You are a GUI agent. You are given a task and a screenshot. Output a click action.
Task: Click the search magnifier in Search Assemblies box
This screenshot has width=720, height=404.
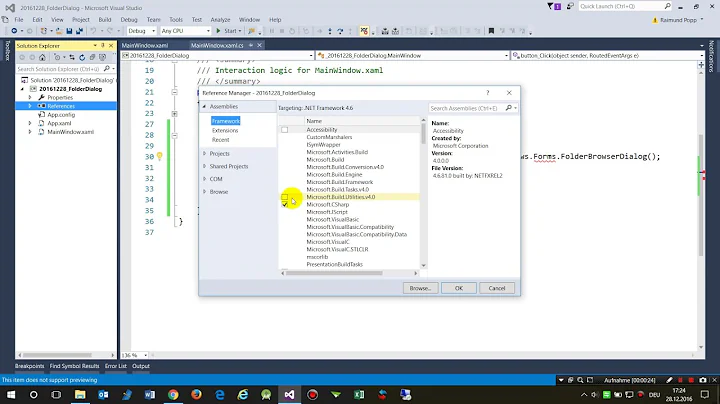[x=508, y=108]
